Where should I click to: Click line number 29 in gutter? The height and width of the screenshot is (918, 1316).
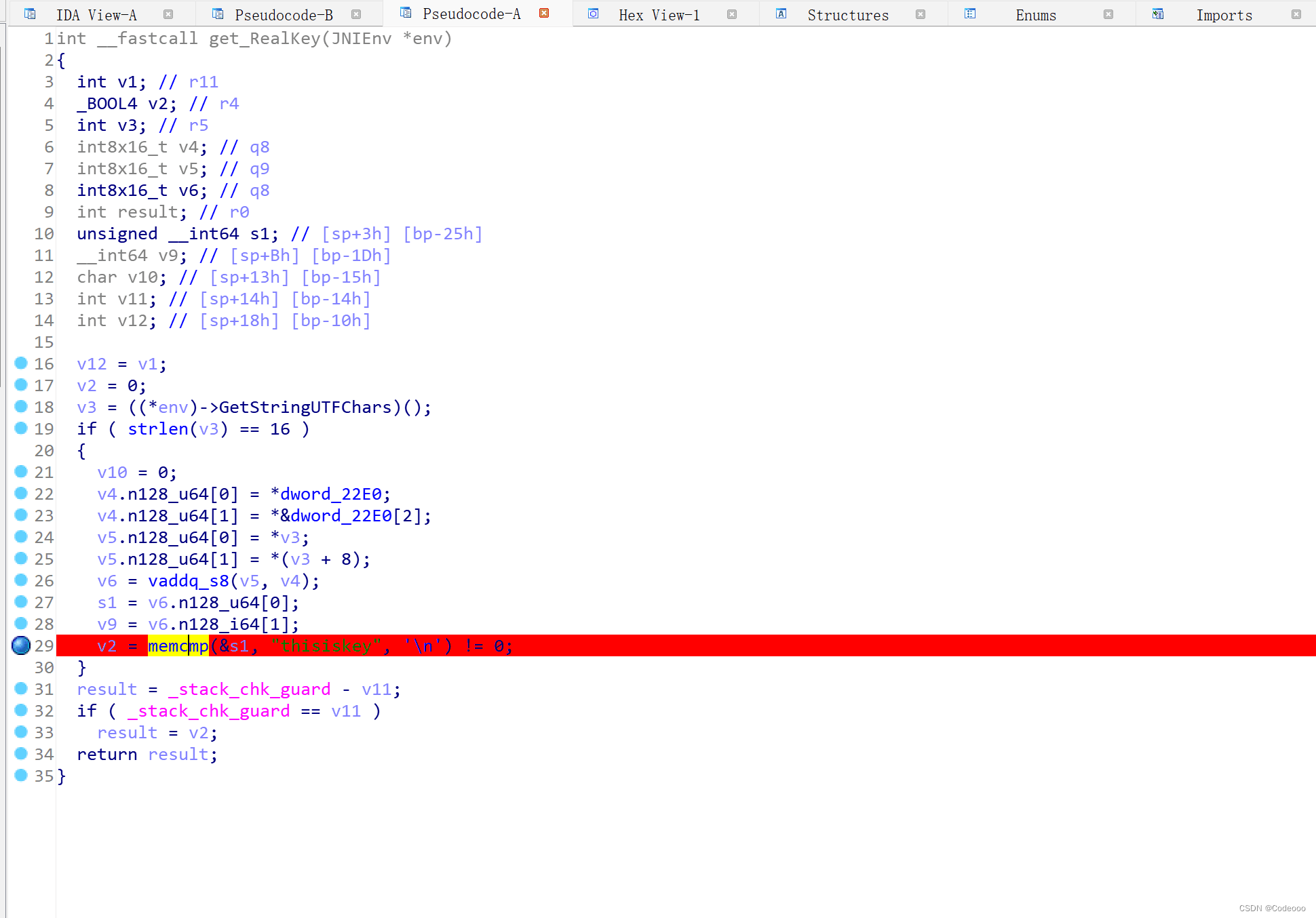click(x=44, y=646)
